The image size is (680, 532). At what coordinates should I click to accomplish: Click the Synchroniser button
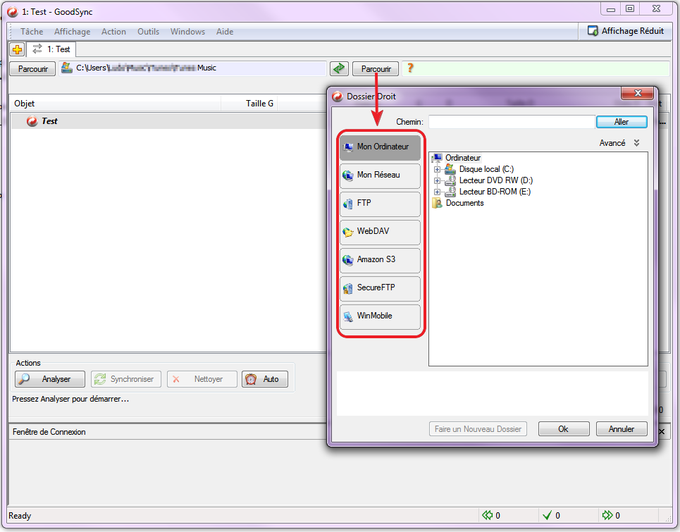[126, 379]
